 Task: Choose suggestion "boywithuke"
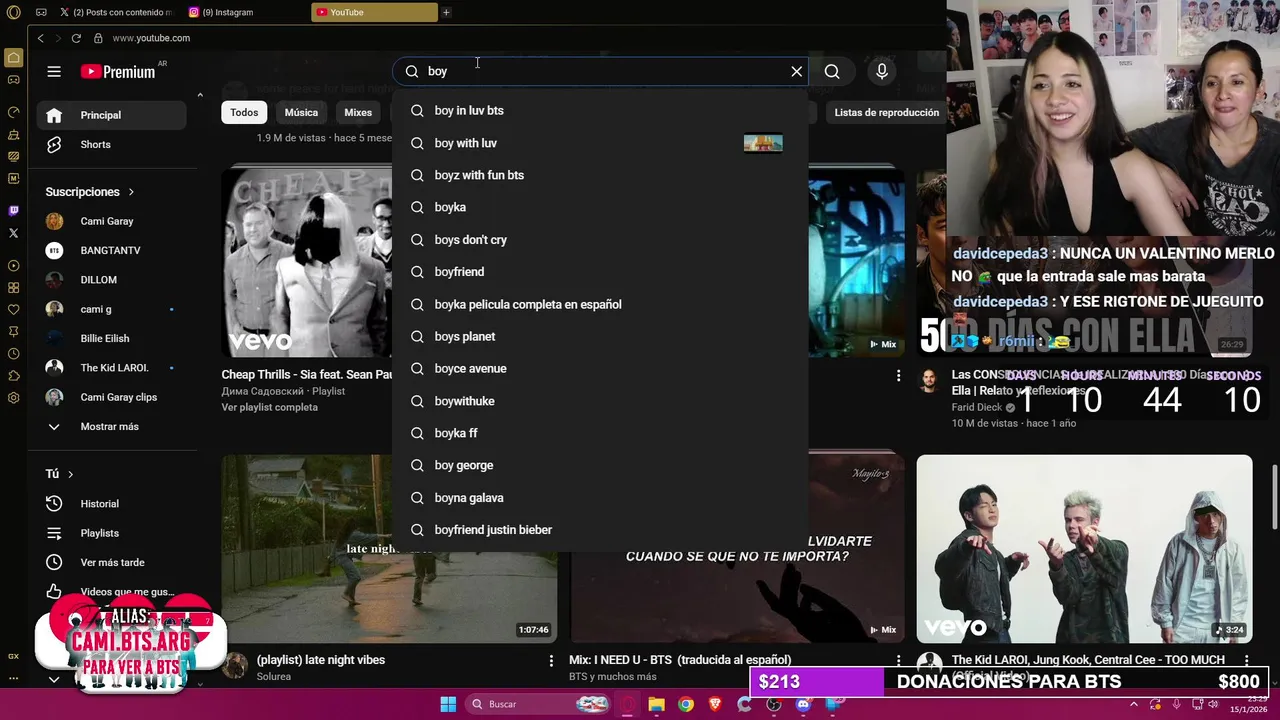[600, 401]
